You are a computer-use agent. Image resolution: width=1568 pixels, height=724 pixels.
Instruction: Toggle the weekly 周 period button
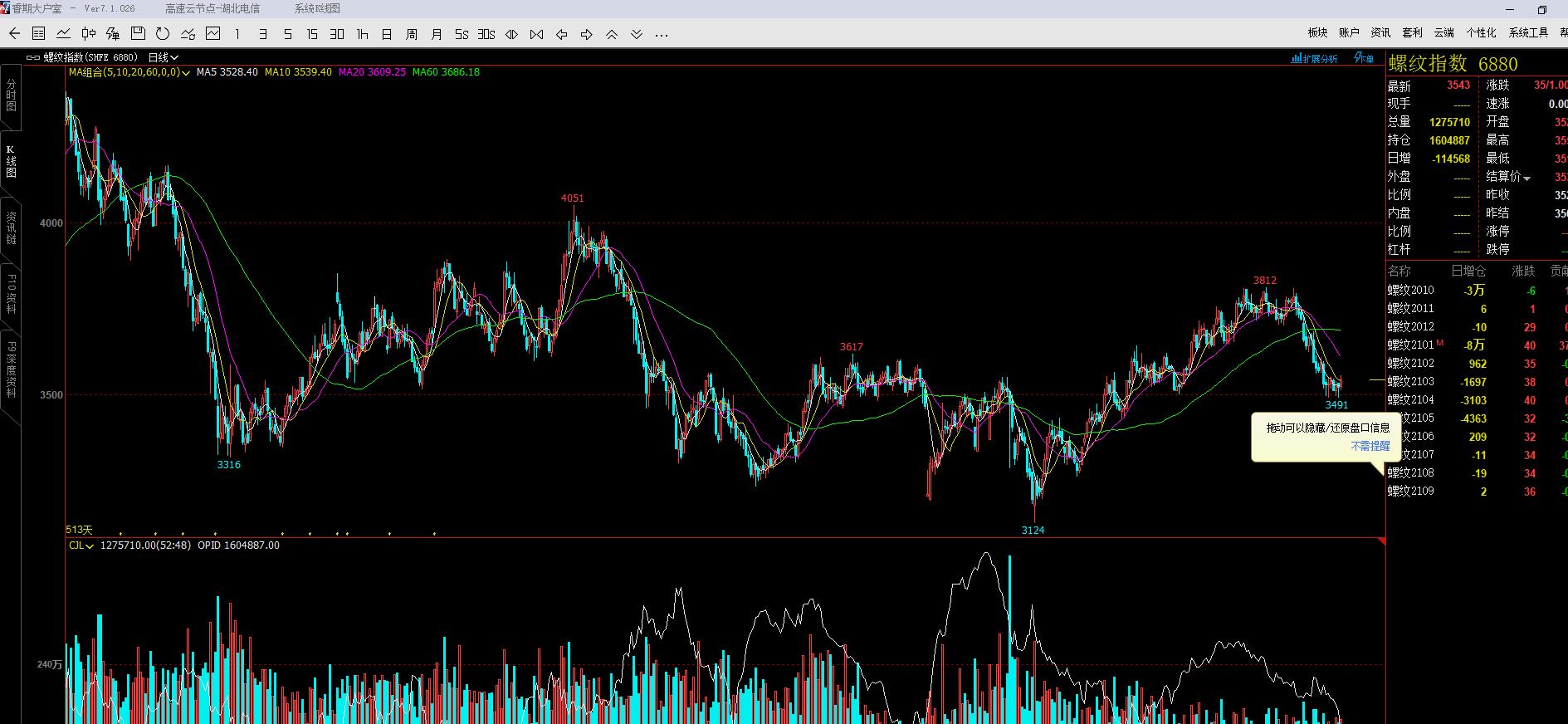412,34
